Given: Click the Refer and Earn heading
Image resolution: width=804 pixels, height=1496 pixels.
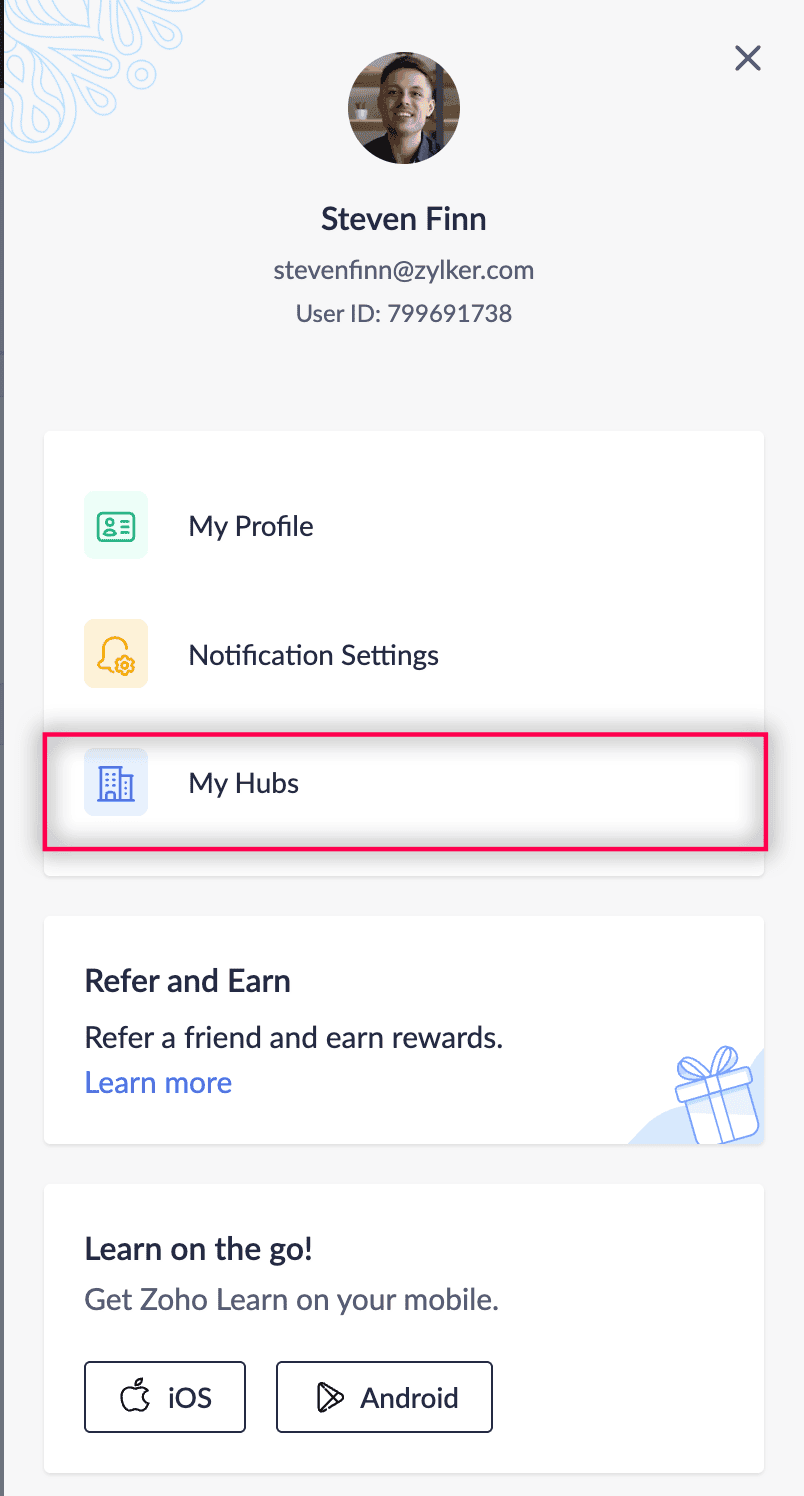Looking at the screenshot, I should click(x=188, y=980).
